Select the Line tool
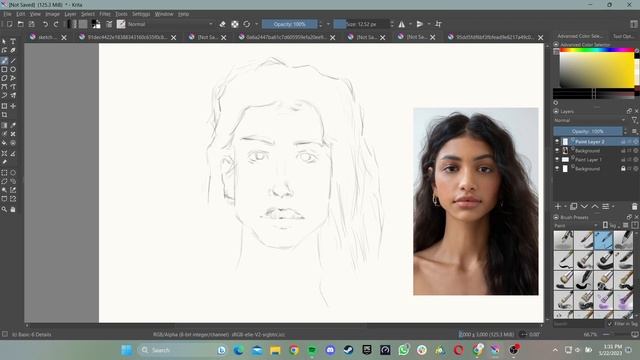This screenshot has width=640, height=360. [x=13, y=61]
